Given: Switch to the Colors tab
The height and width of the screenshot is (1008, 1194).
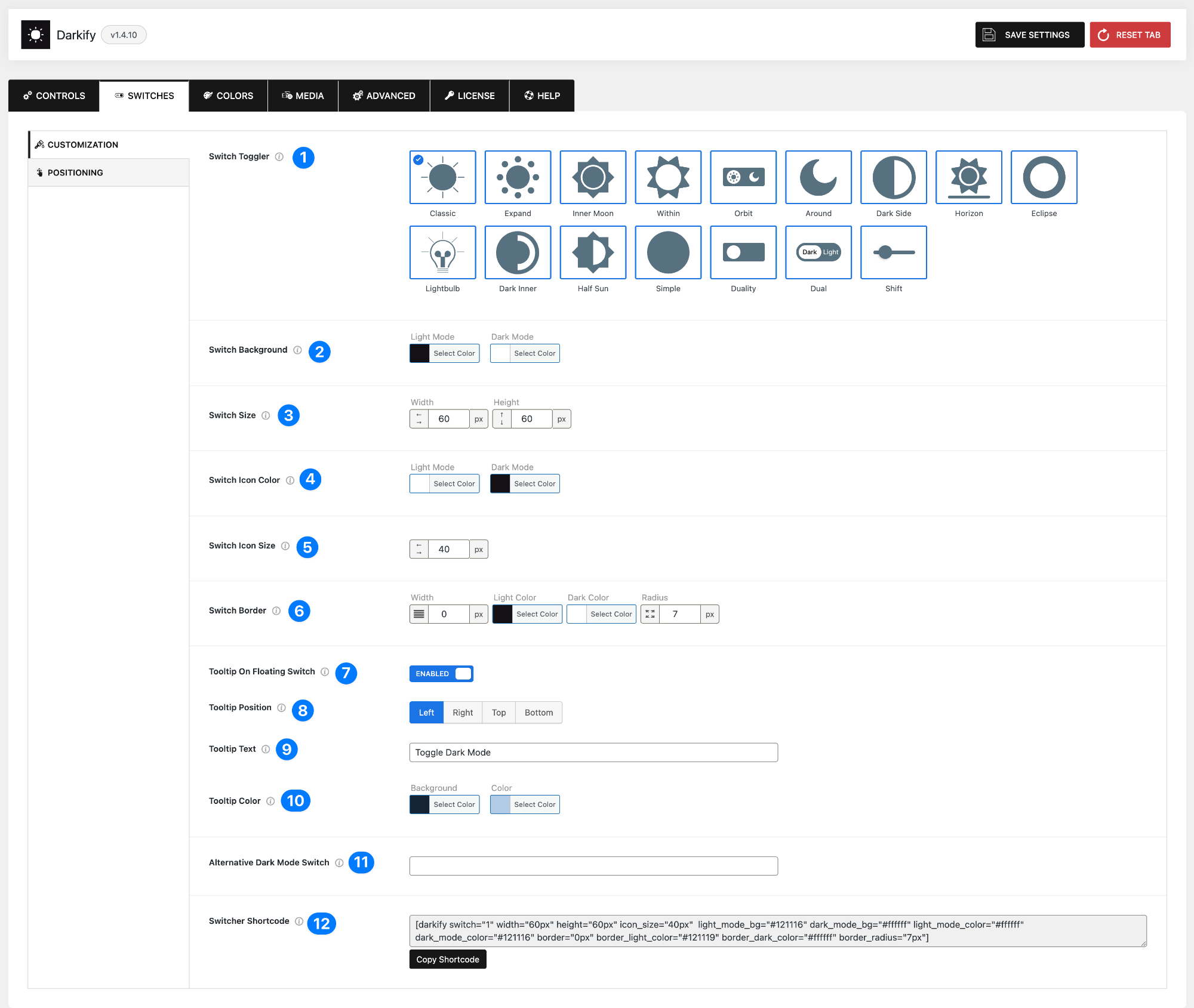Looking at the screenshot, I should tap(228, 95).
